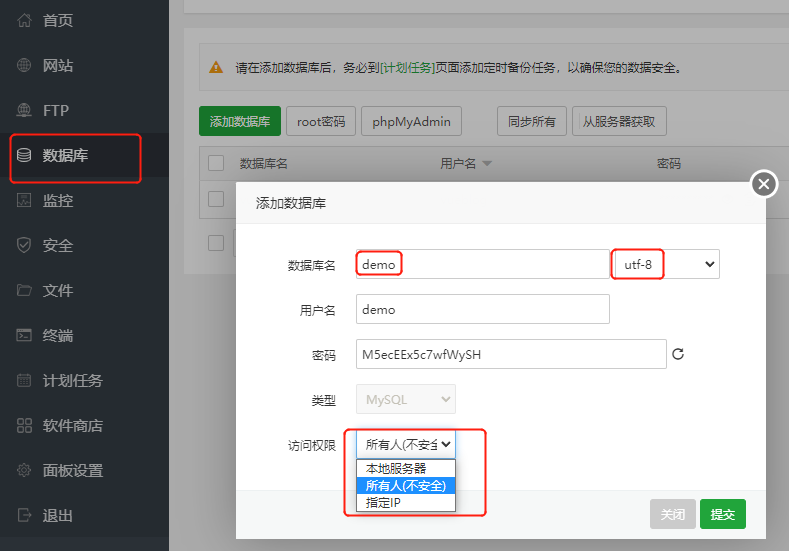789x551 pixels.
Task: Toggle the checkbox below the table rows
Action: (216, 243)
